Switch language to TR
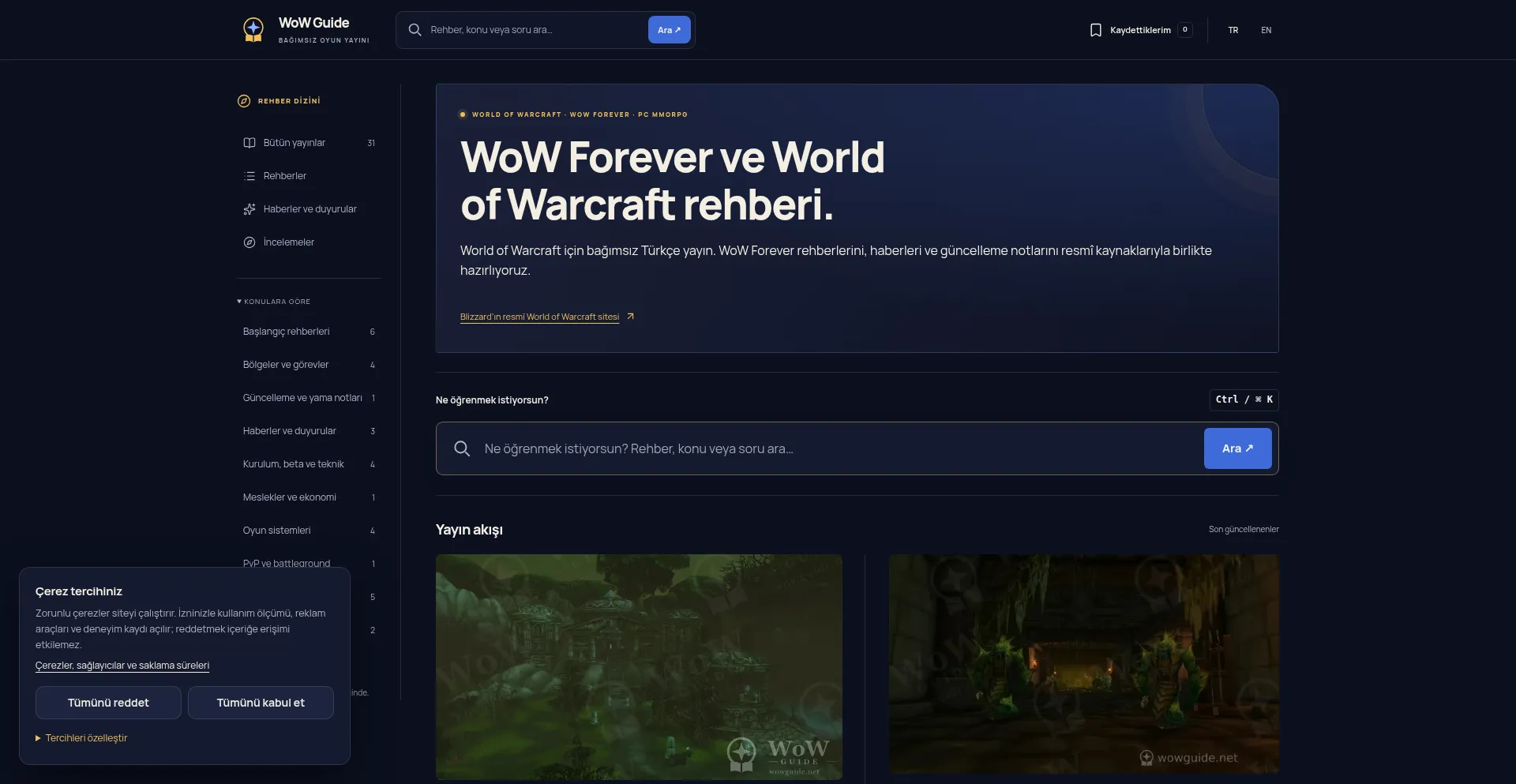 [1233, 30]
